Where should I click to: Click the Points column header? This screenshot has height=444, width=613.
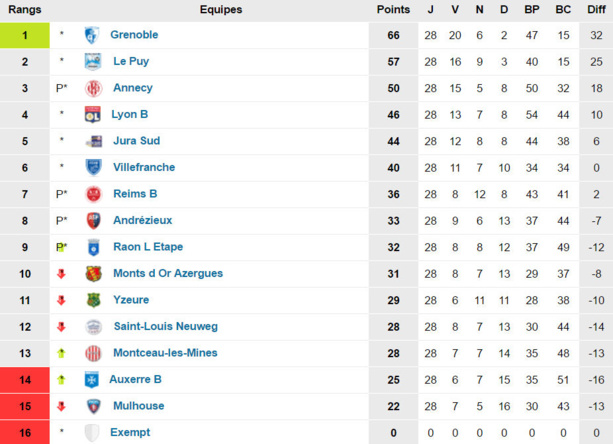393,10
